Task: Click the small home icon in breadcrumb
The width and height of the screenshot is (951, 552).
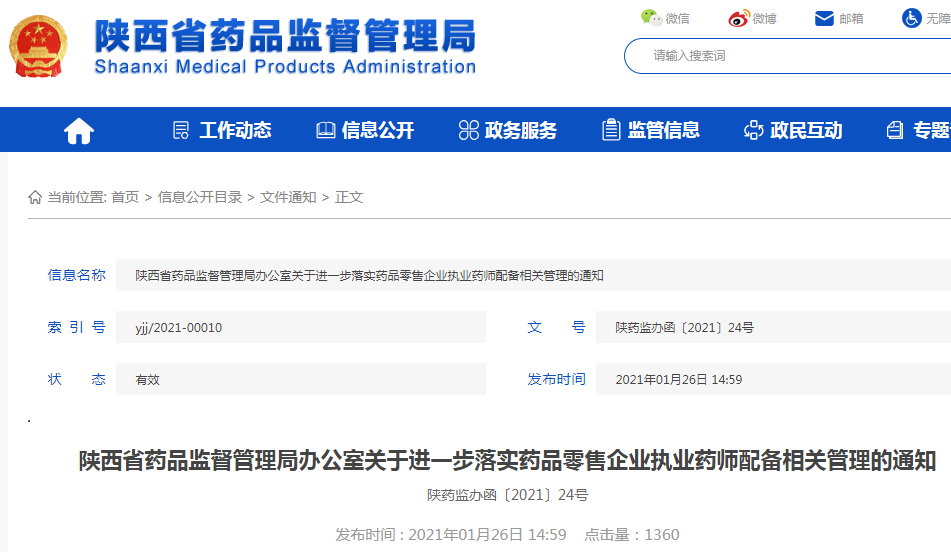Action: [35, 197]
